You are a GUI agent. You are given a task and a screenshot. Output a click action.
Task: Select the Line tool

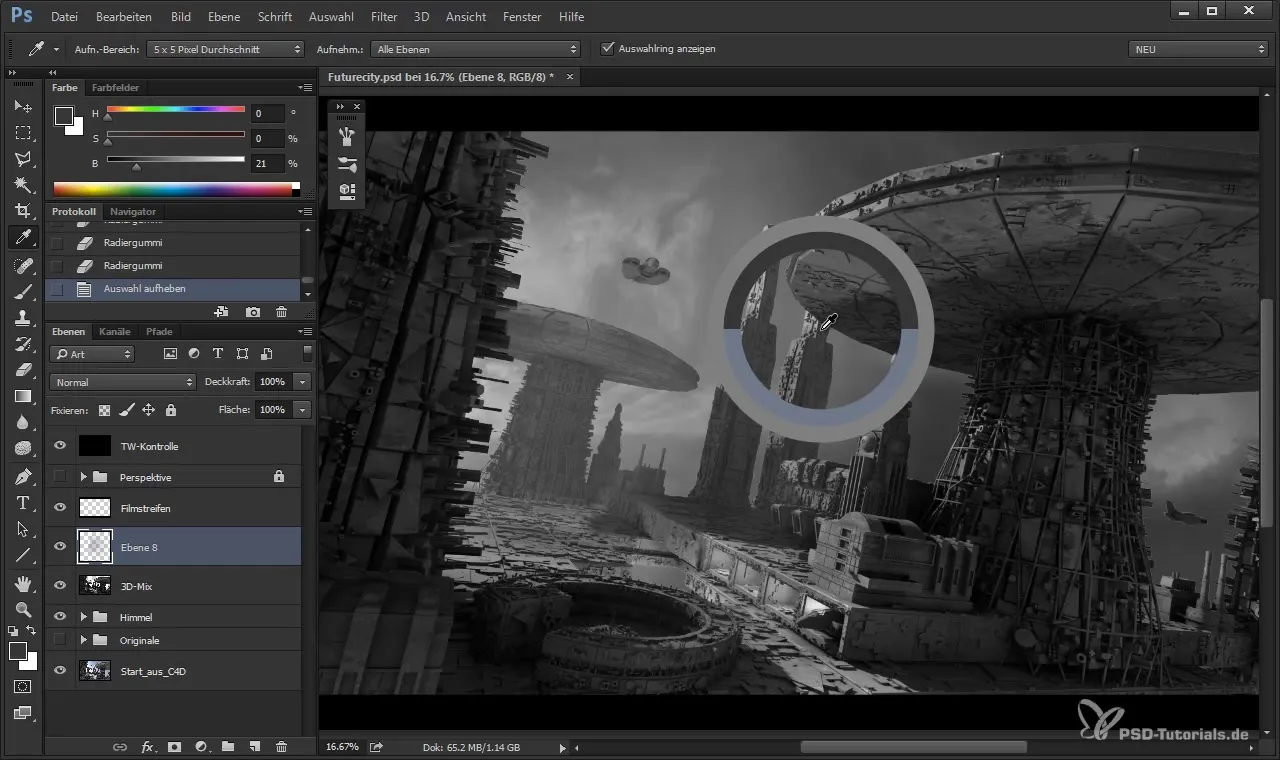23,555
